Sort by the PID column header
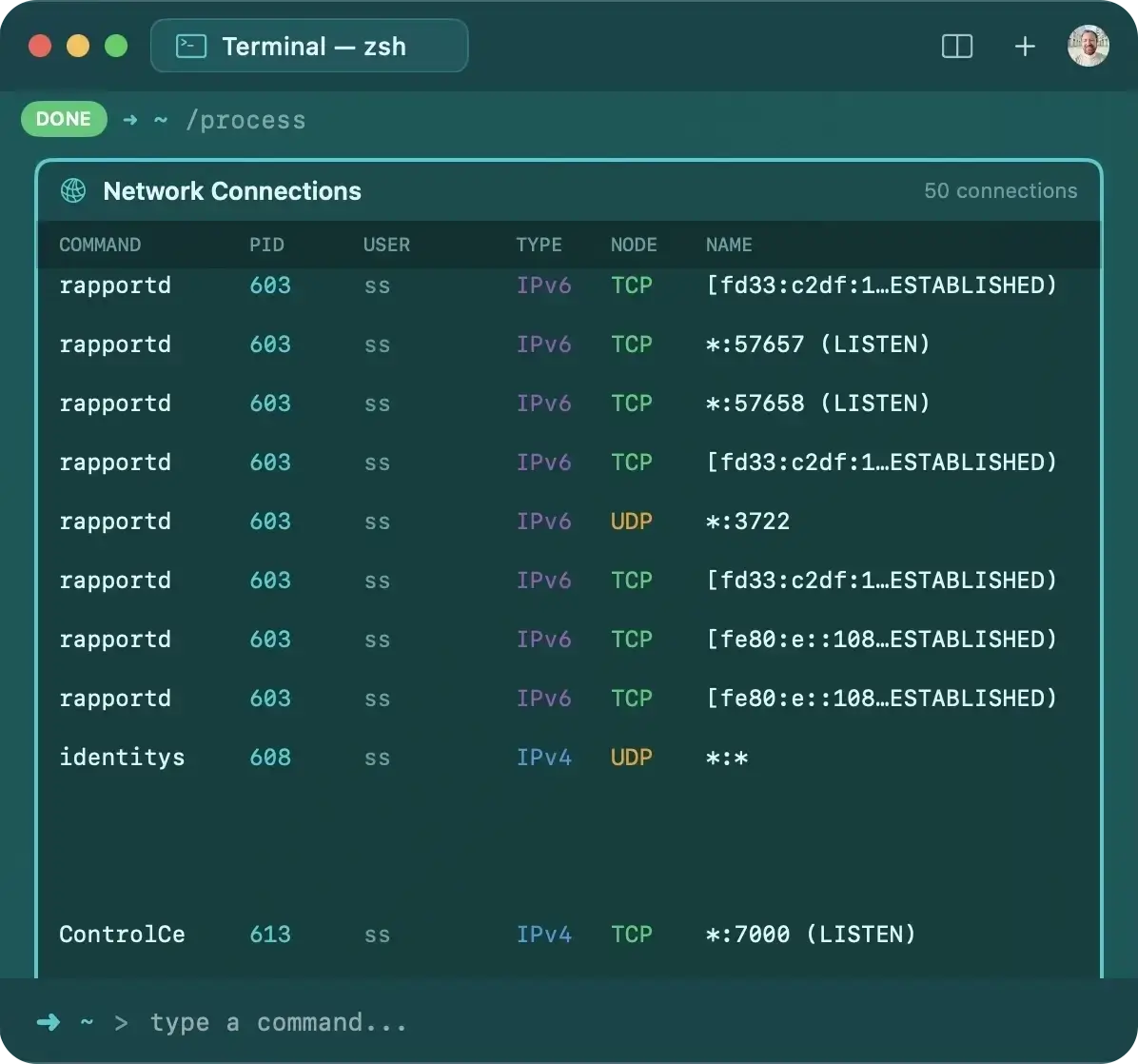 click(x=266, y=245)
